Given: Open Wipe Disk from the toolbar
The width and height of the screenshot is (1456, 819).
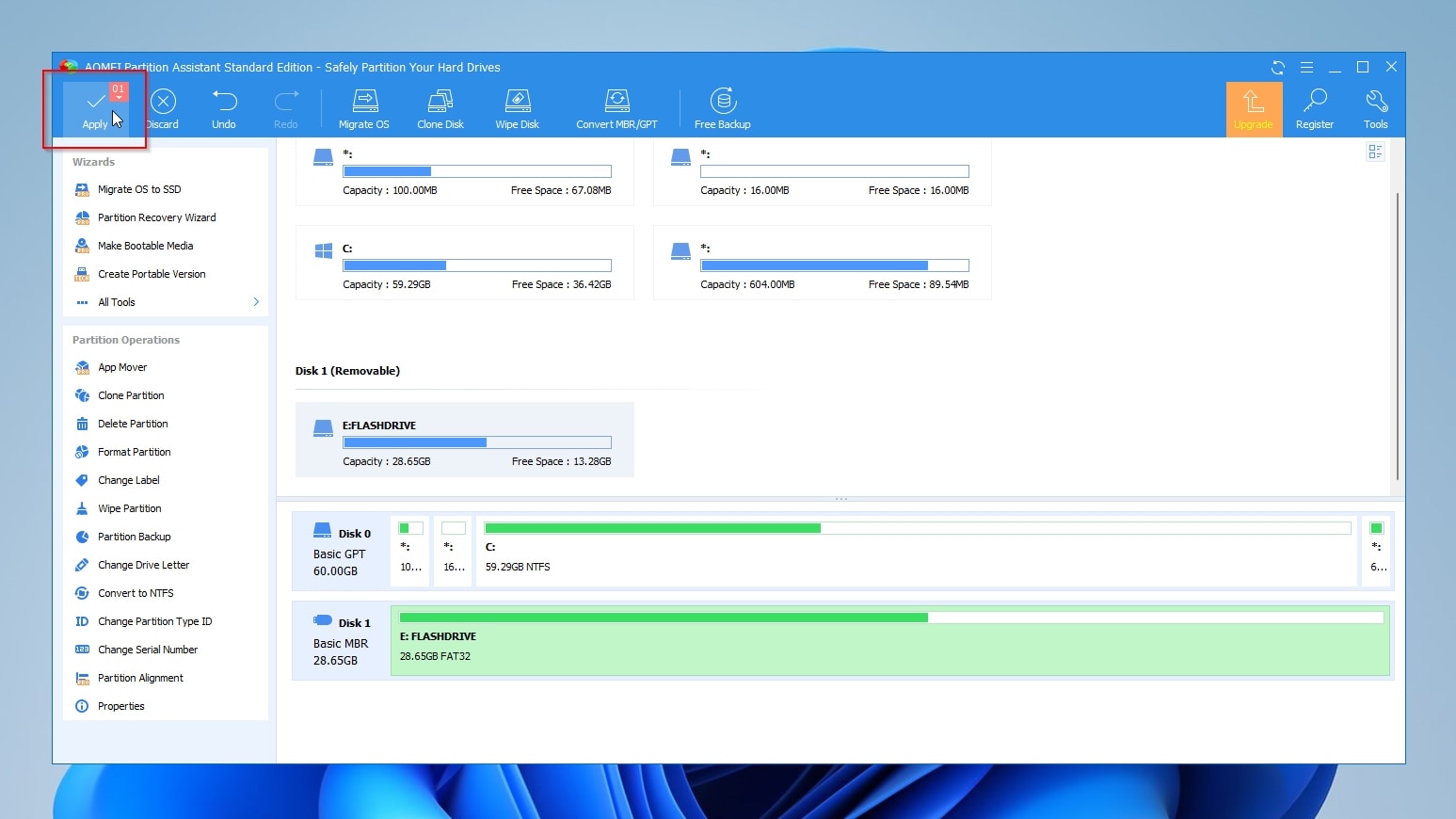Looking at the screenshot, I should tap(518, 108).
